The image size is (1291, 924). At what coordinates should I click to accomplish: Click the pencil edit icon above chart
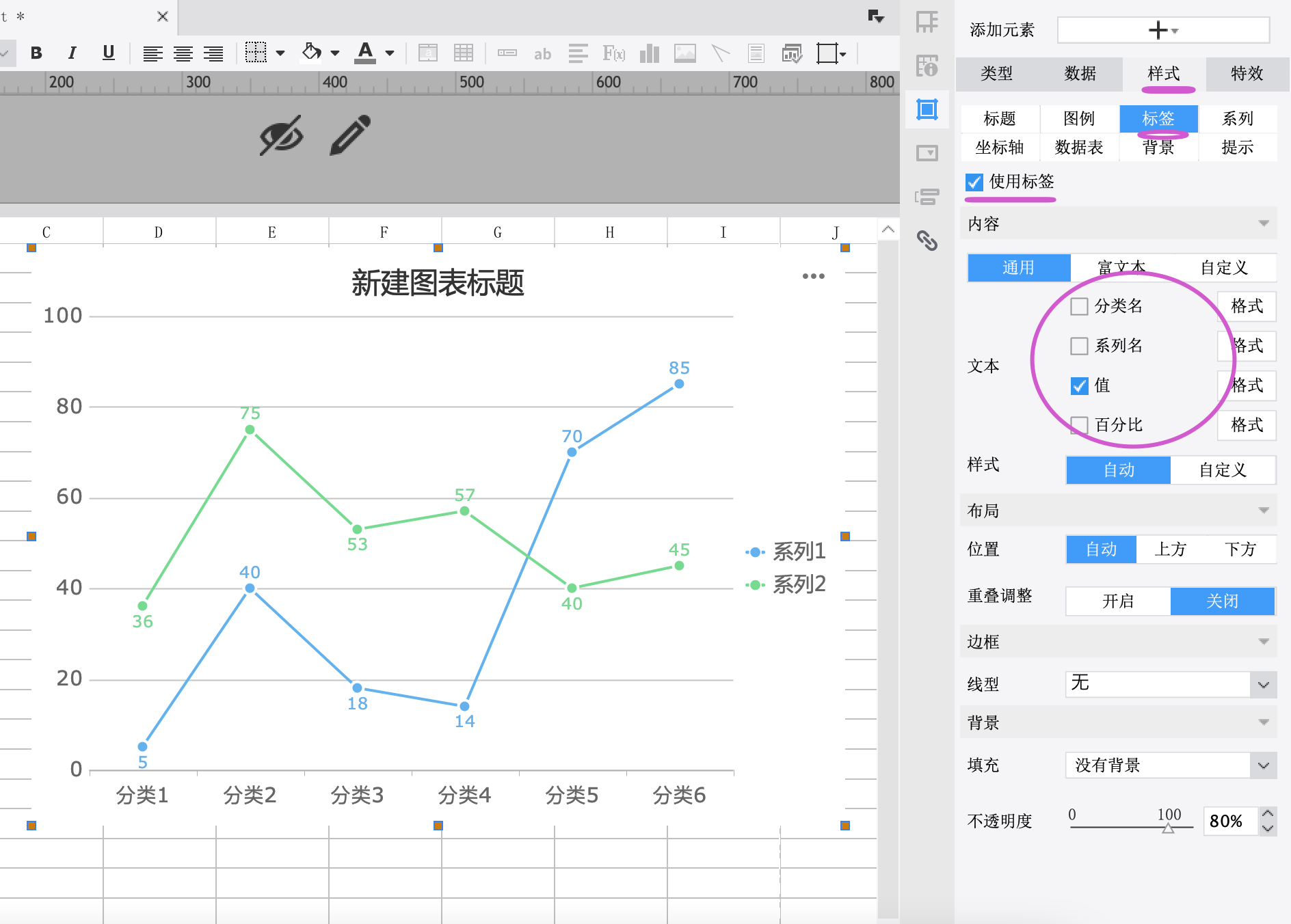pyautogui.click(x=350, y=135)
